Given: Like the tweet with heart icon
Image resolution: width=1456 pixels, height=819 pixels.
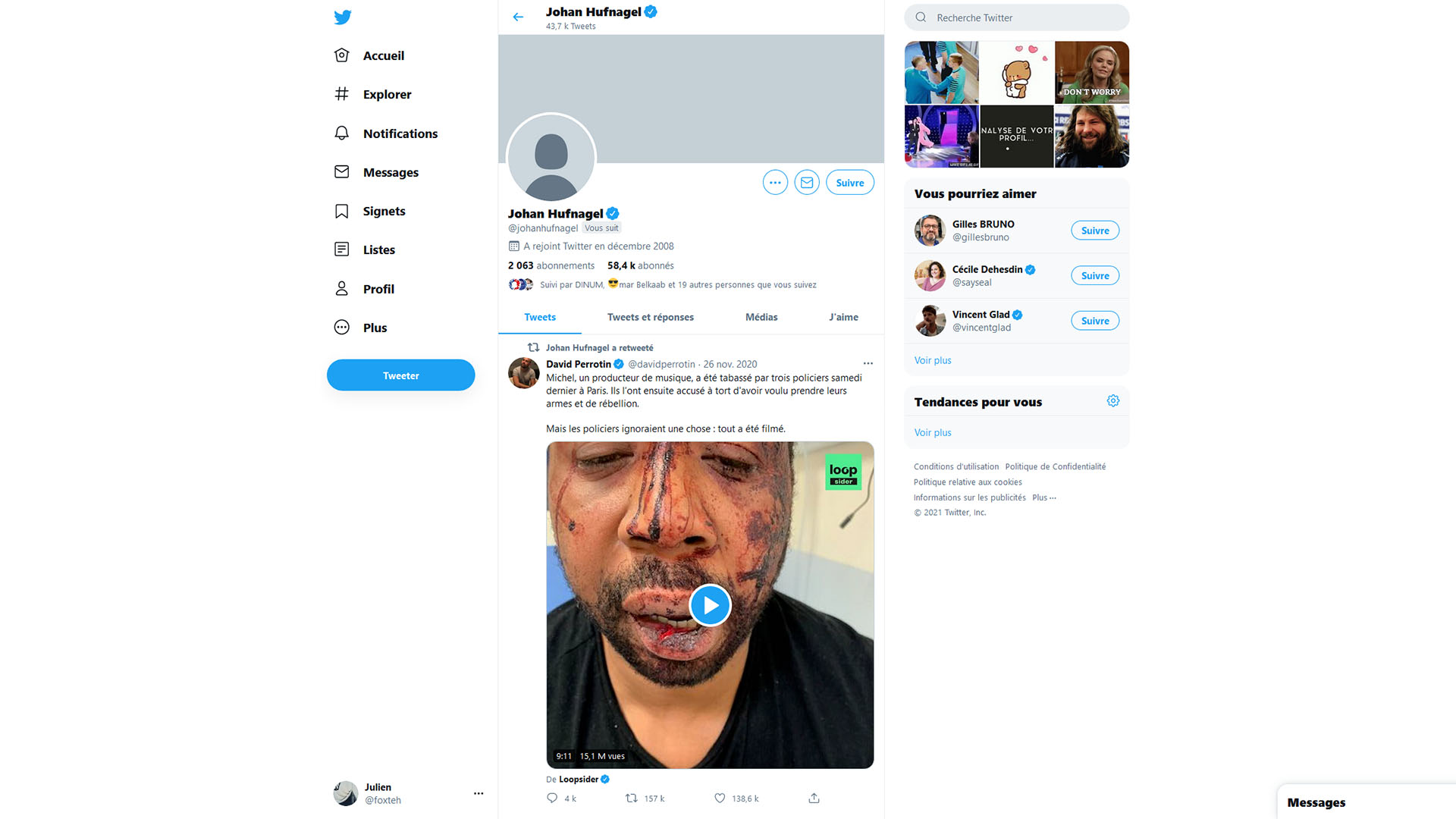Looking at the screenshot, I should [720, 798].
